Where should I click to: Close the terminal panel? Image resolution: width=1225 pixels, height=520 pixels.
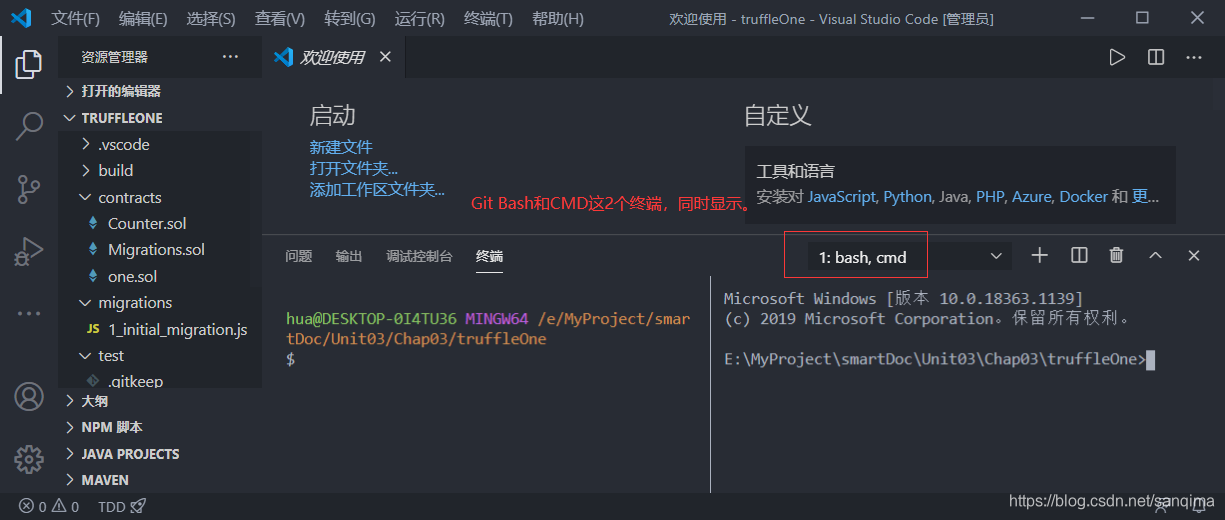pyautogui.click(x=1194, y=256)
